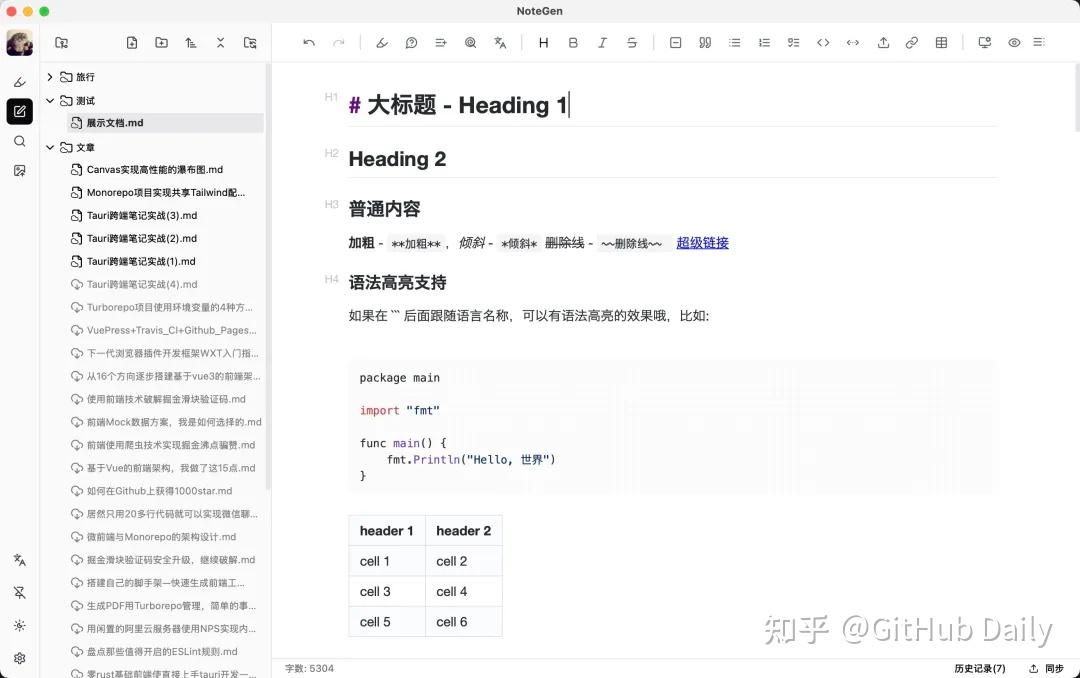The width and height of the screenshot is (1080, 678).
Task: Insert a checklist task list
Action: point(793,43)
